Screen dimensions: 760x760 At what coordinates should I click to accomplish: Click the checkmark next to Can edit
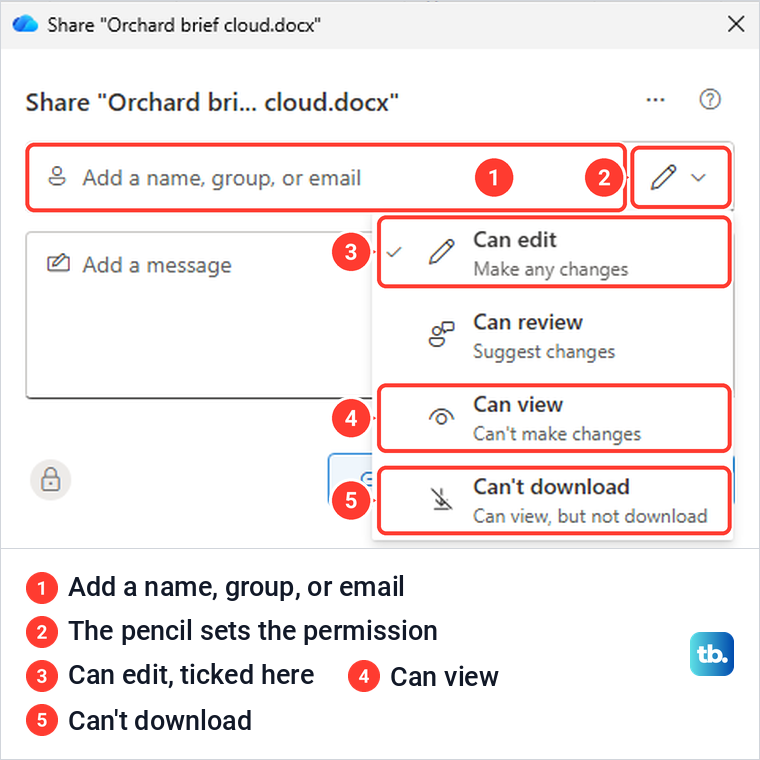coord(394,252)
